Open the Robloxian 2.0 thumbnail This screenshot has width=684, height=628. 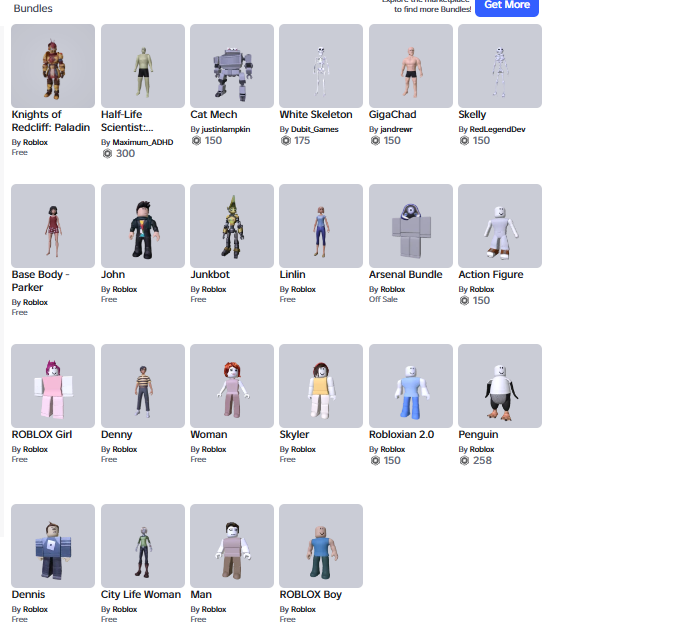411,386
